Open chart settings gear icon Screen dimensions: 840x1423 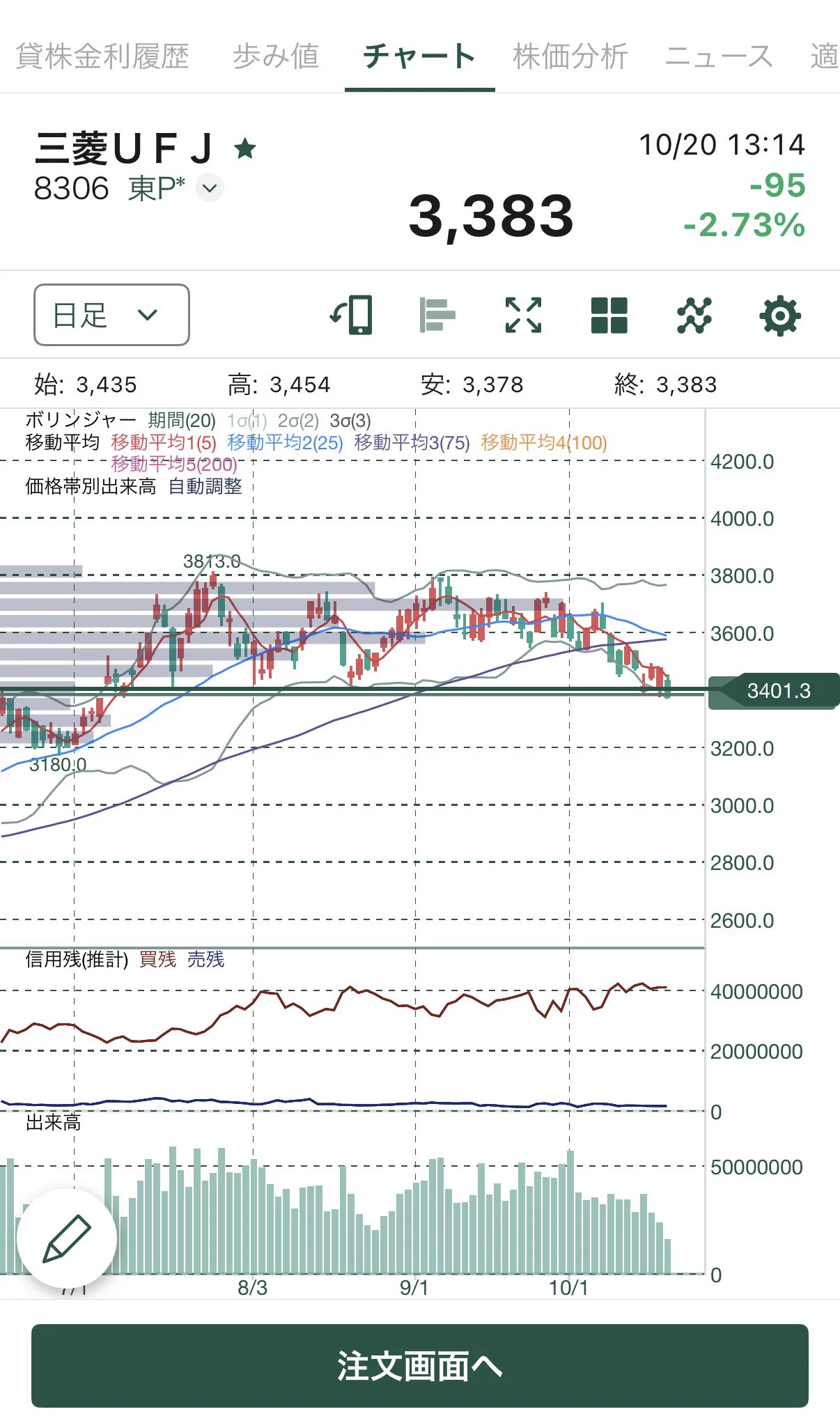(780, 316)
